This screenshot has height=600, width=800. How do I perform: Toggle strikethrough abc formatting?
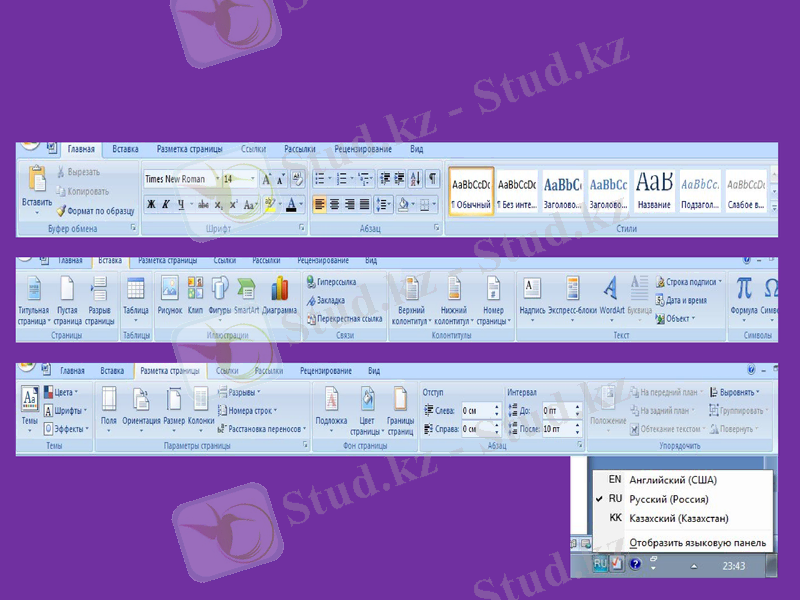[203, 205]
